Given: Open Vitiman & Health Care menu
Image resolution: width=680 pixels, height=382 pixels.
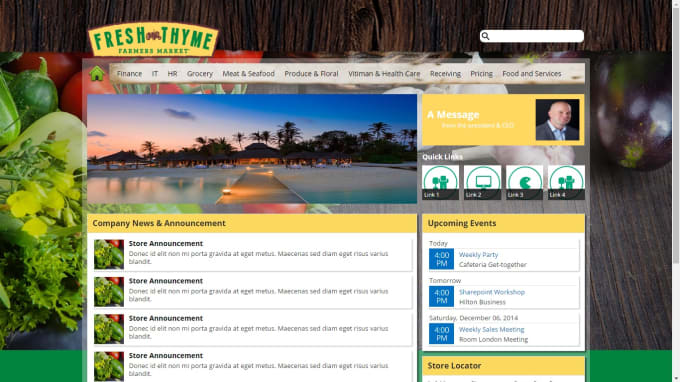Looking at the screenshot, I should pos(384,74).
